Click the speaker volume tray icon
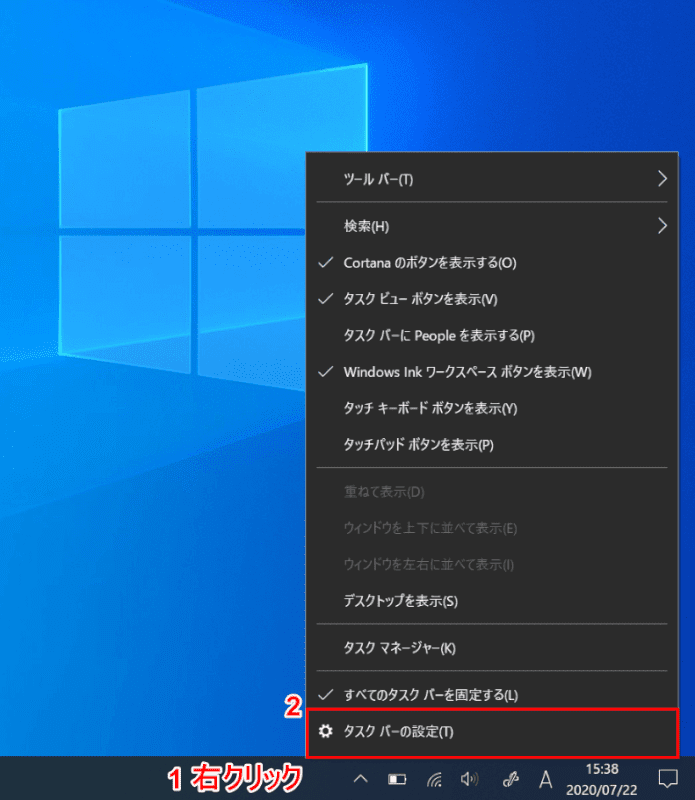This screenshot has height=800, width=695. coord(469,779)
